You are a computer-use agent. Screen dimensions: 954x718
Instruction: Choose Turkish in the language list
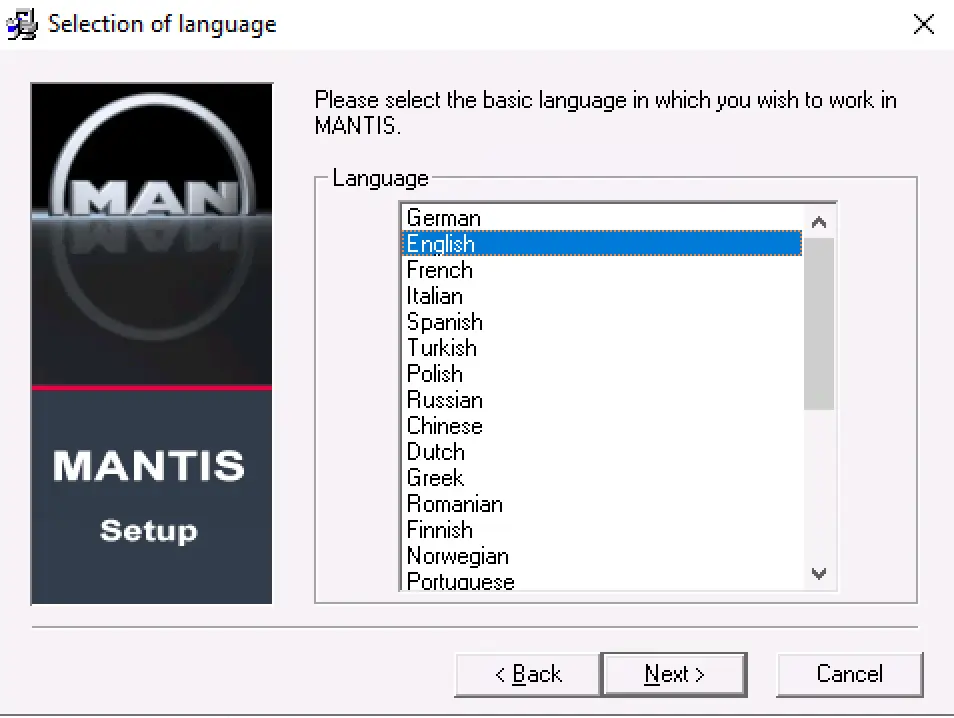coord(442,348)
